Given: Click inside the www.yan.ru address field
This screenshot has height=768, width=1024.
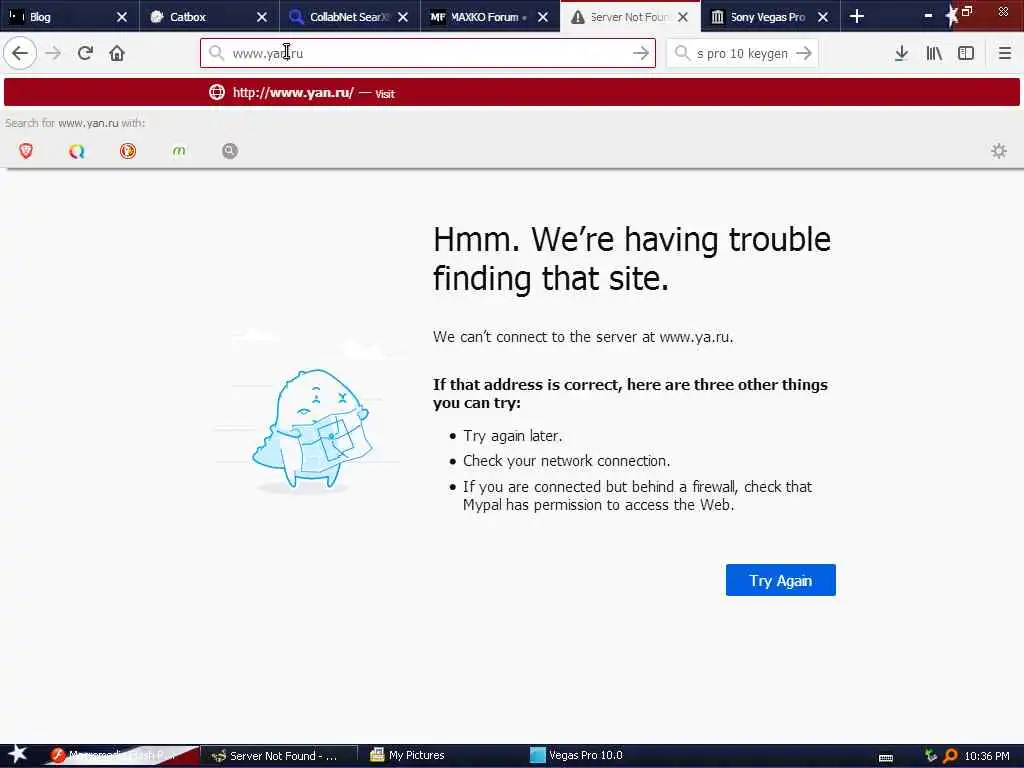Looking at the screenshot, I should 428,53.
